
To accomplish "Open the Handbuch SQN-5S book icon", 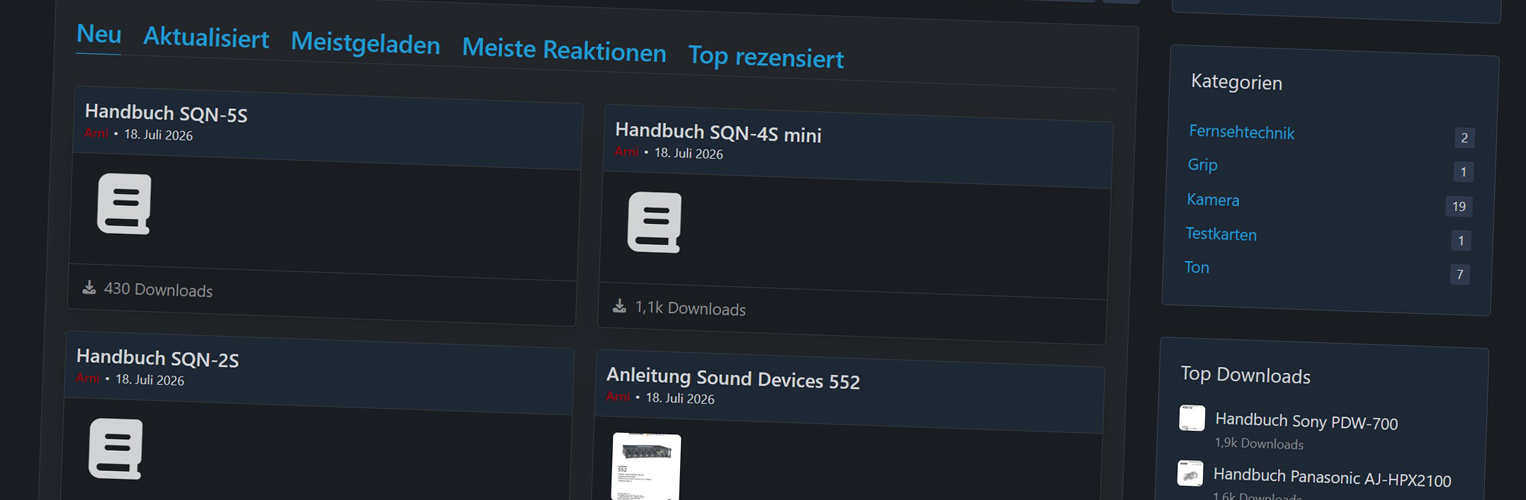I will point(124,204).
